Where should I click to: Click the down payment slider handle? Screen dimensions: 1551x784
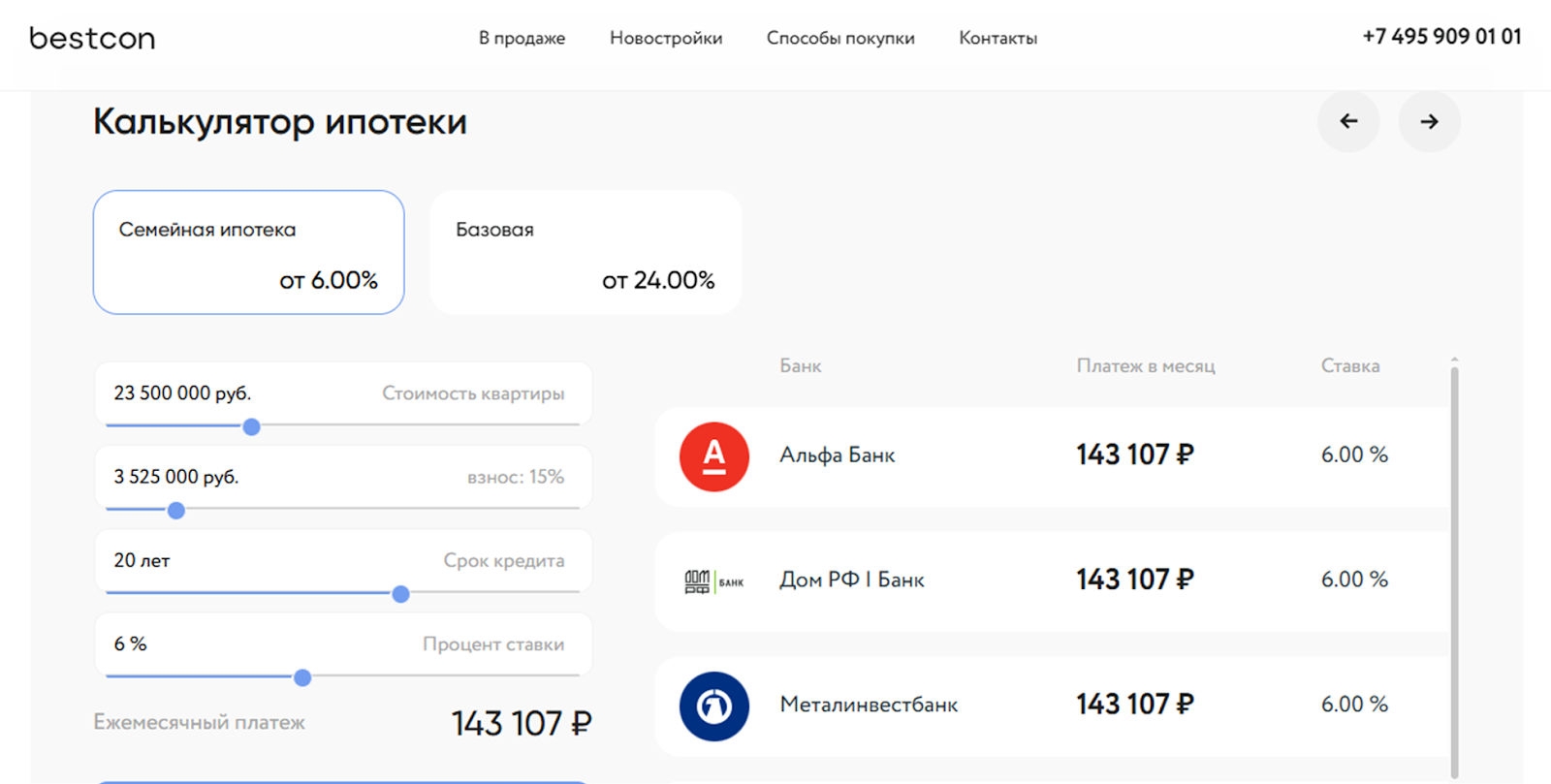[x=176, y=511]
